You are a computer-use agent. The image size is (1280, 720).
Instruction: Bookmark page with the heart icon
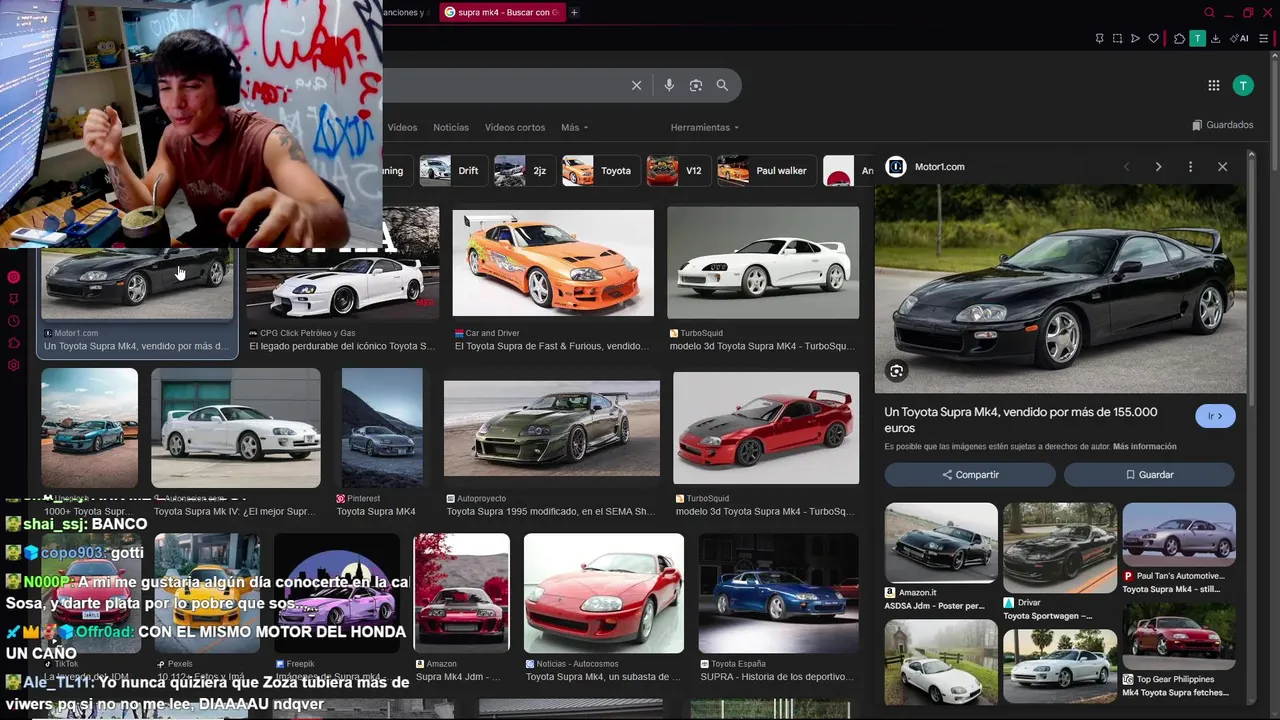click(x=1153, y=39)
